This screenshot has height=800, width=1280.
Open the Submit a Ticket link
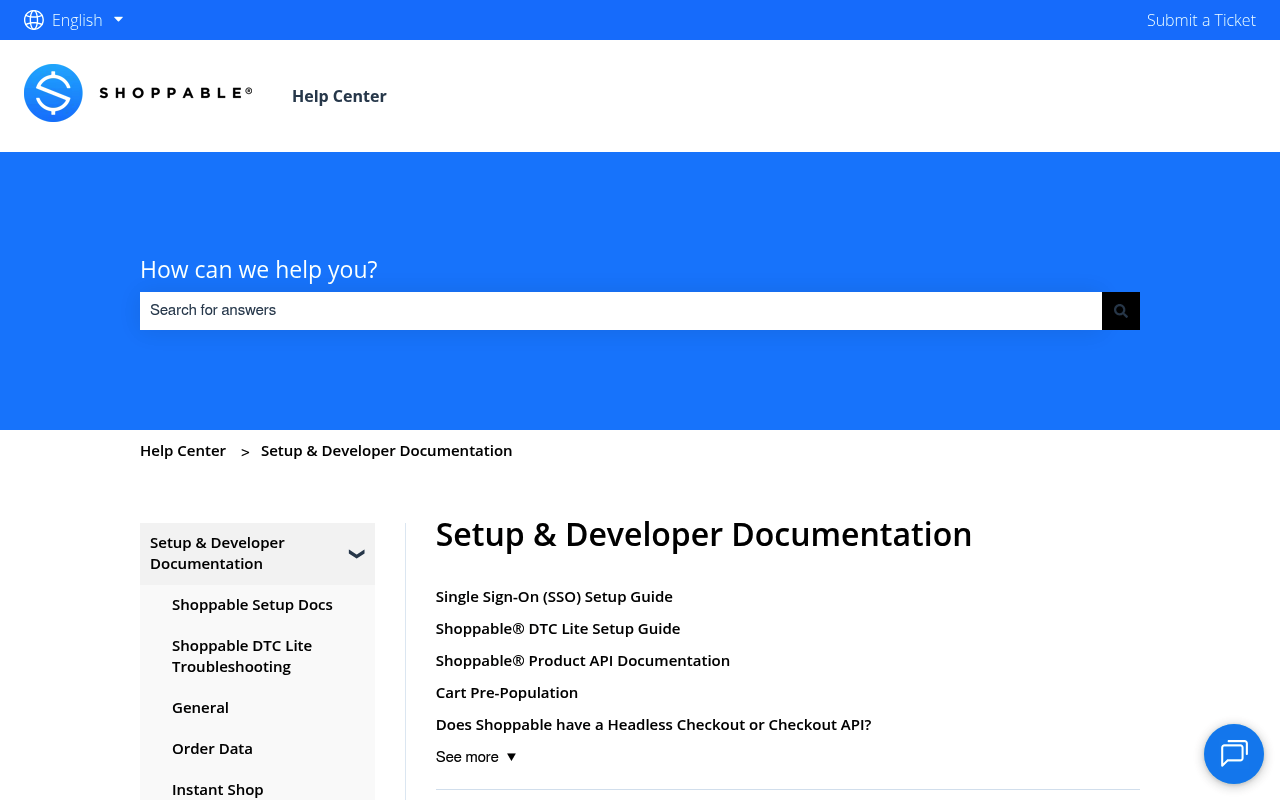(1201, 20)
